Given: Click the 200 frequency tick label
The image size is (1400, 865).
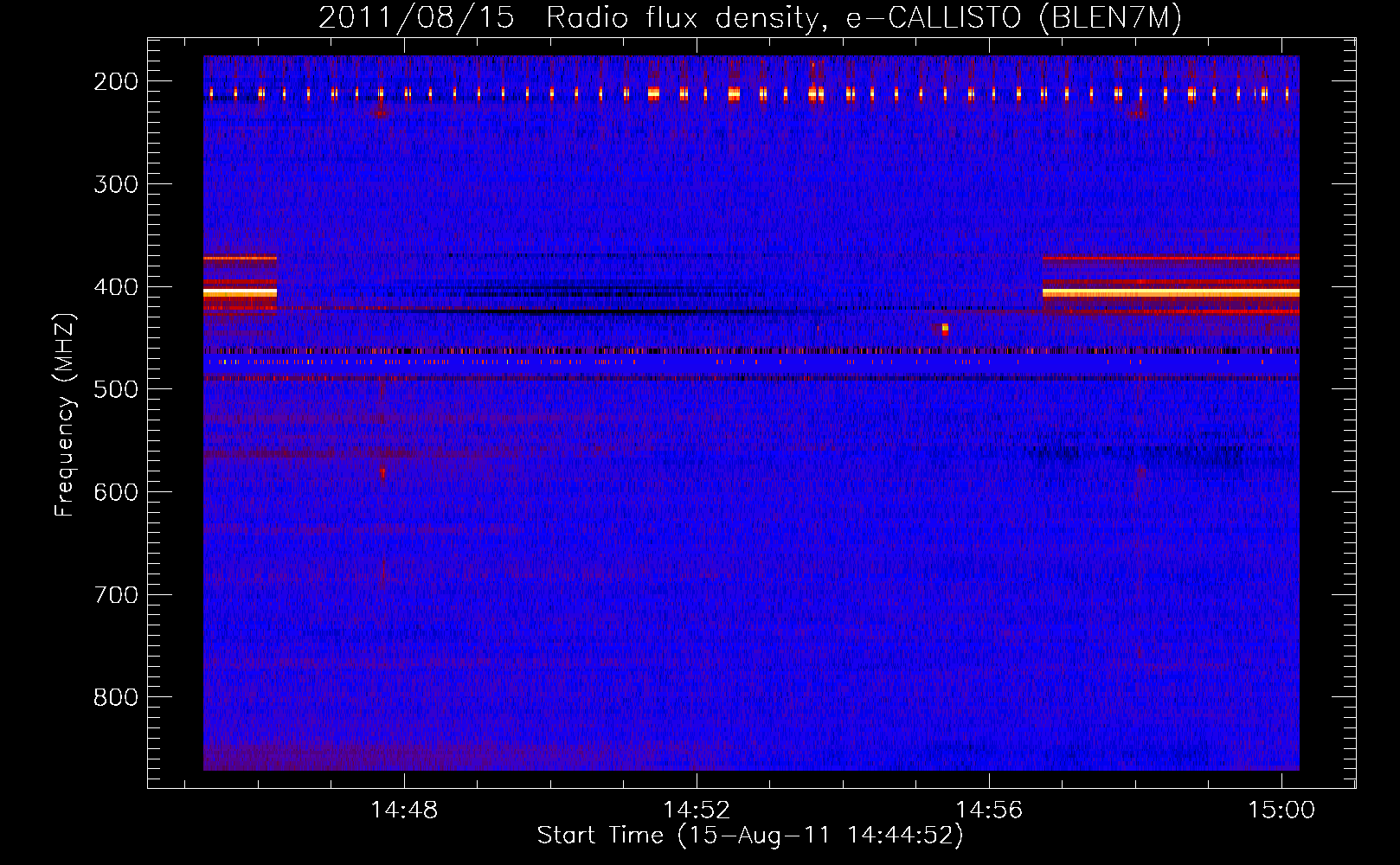Looking at the screenshot, I should 116,81.
